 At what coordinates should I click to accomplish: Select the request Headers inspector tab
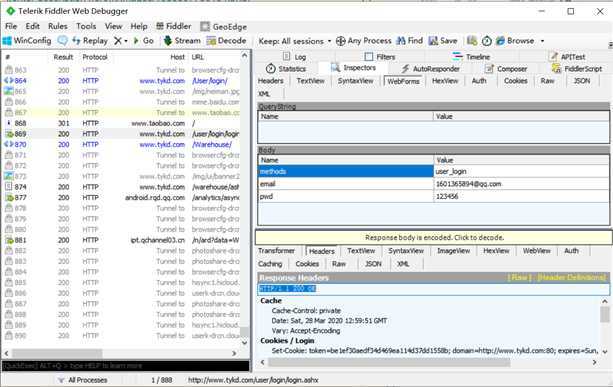pos(271,81)
